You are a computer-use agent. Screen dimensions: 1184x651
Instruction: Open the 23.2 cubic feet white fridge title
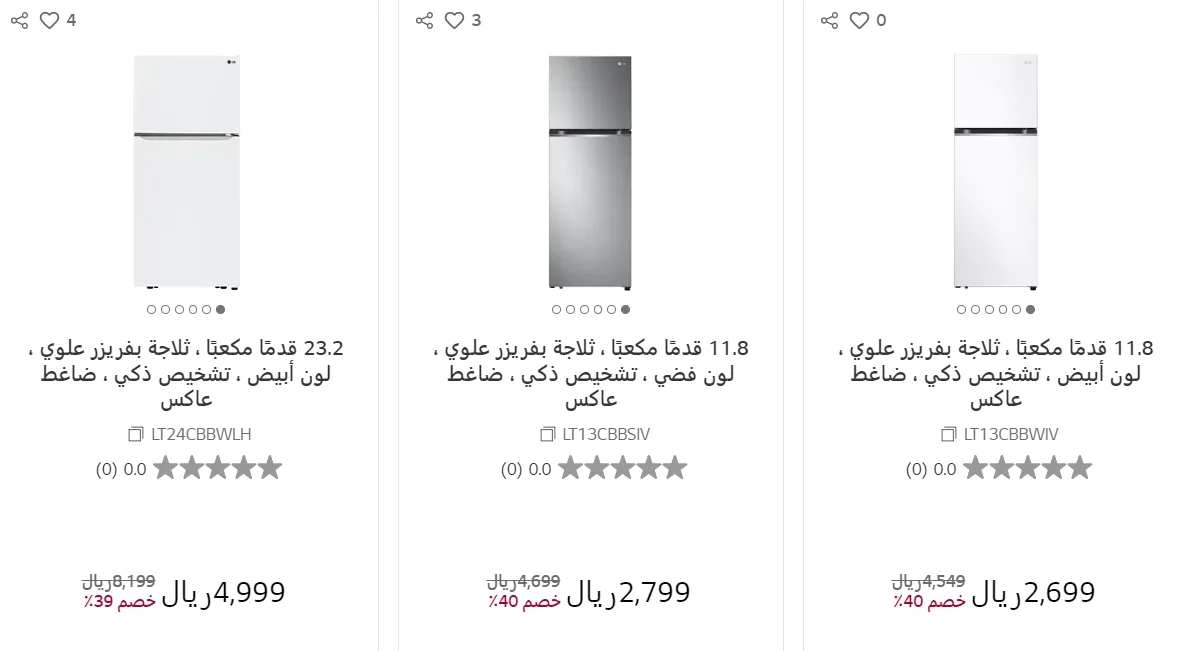tap(186, 374)
